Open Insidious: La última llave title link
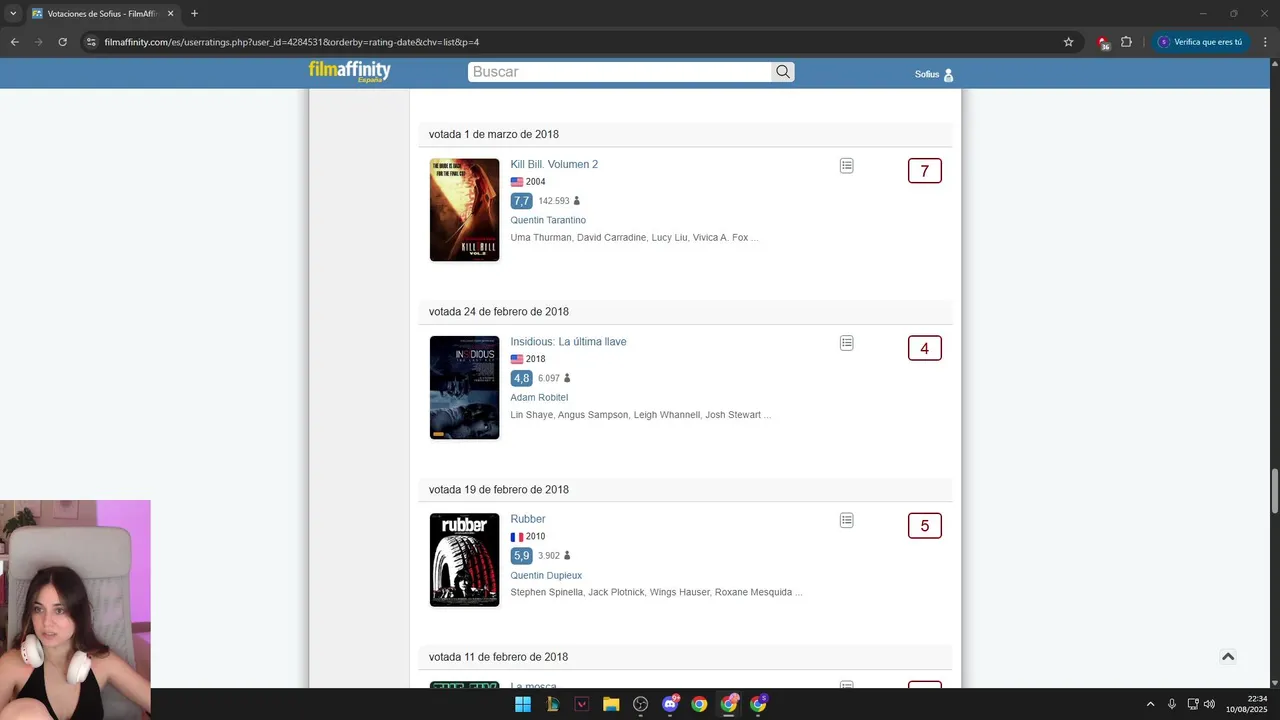Viewport: 1280px width, 720px height. (x=568, y=342)
